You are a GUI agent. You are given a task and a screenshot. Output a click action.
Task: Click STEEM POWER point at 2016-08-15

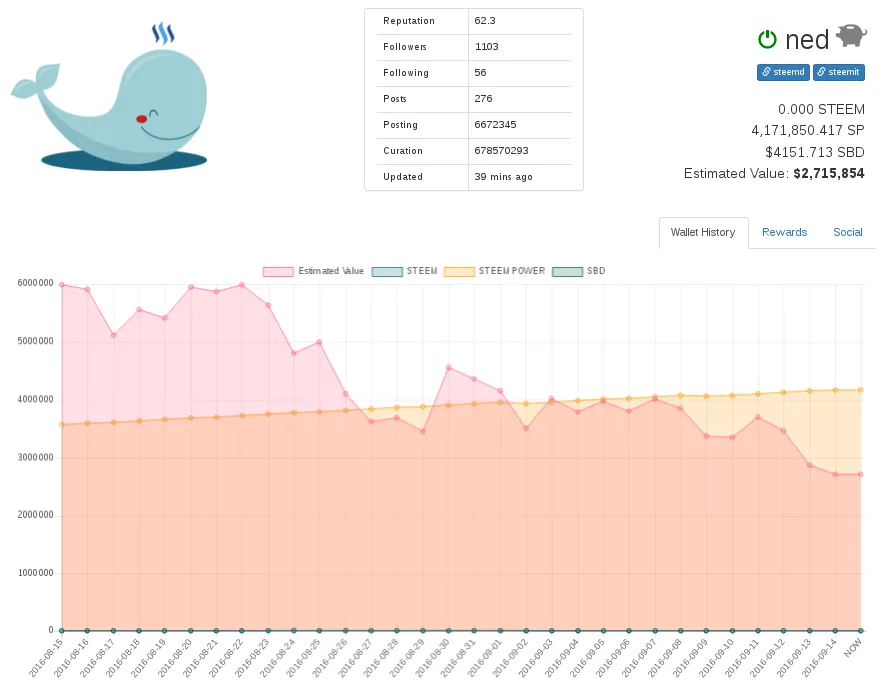point(62,425)
